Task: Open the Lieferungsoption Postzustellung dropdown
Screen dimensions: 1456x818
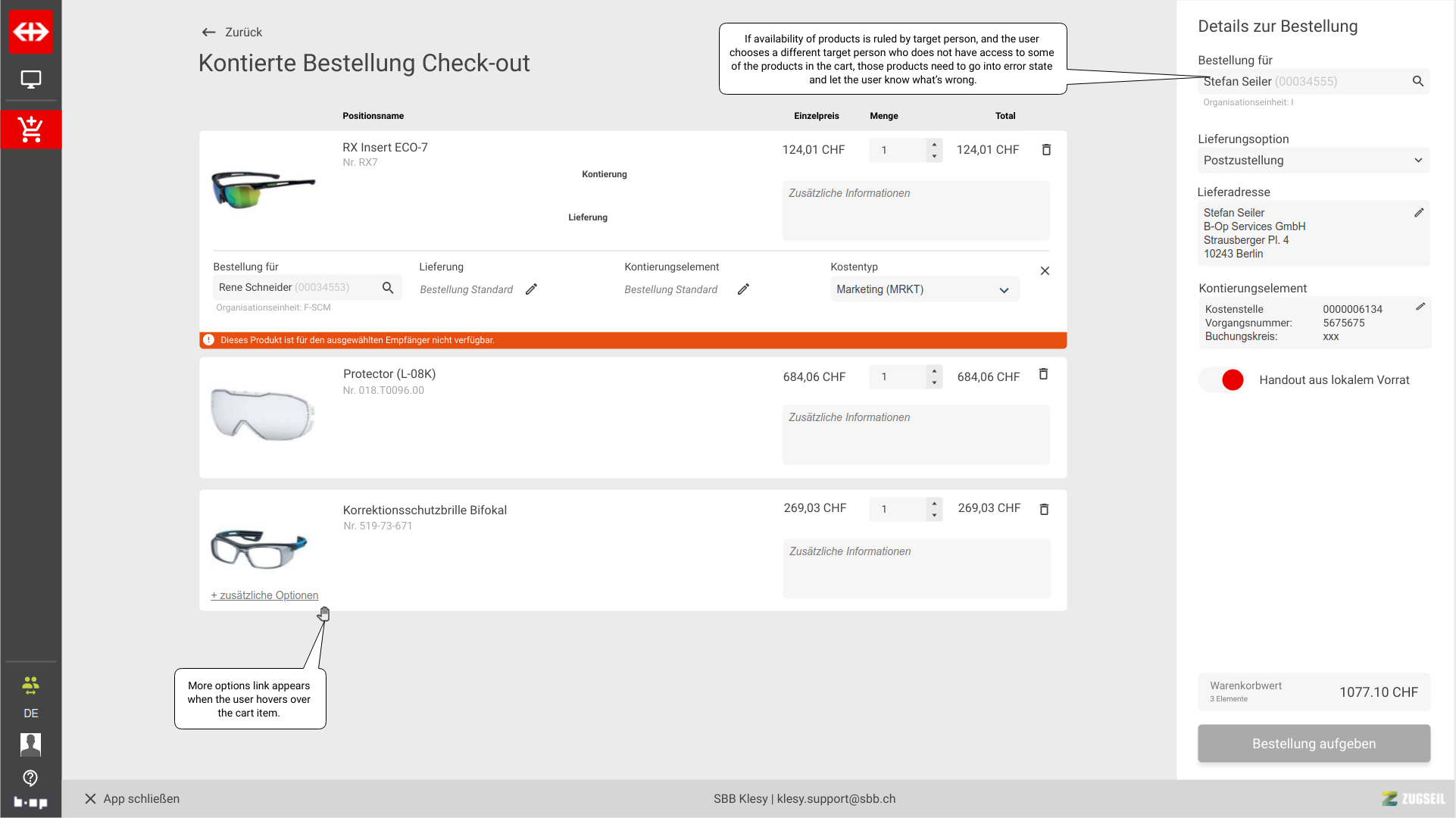Action: point(1313,161)
